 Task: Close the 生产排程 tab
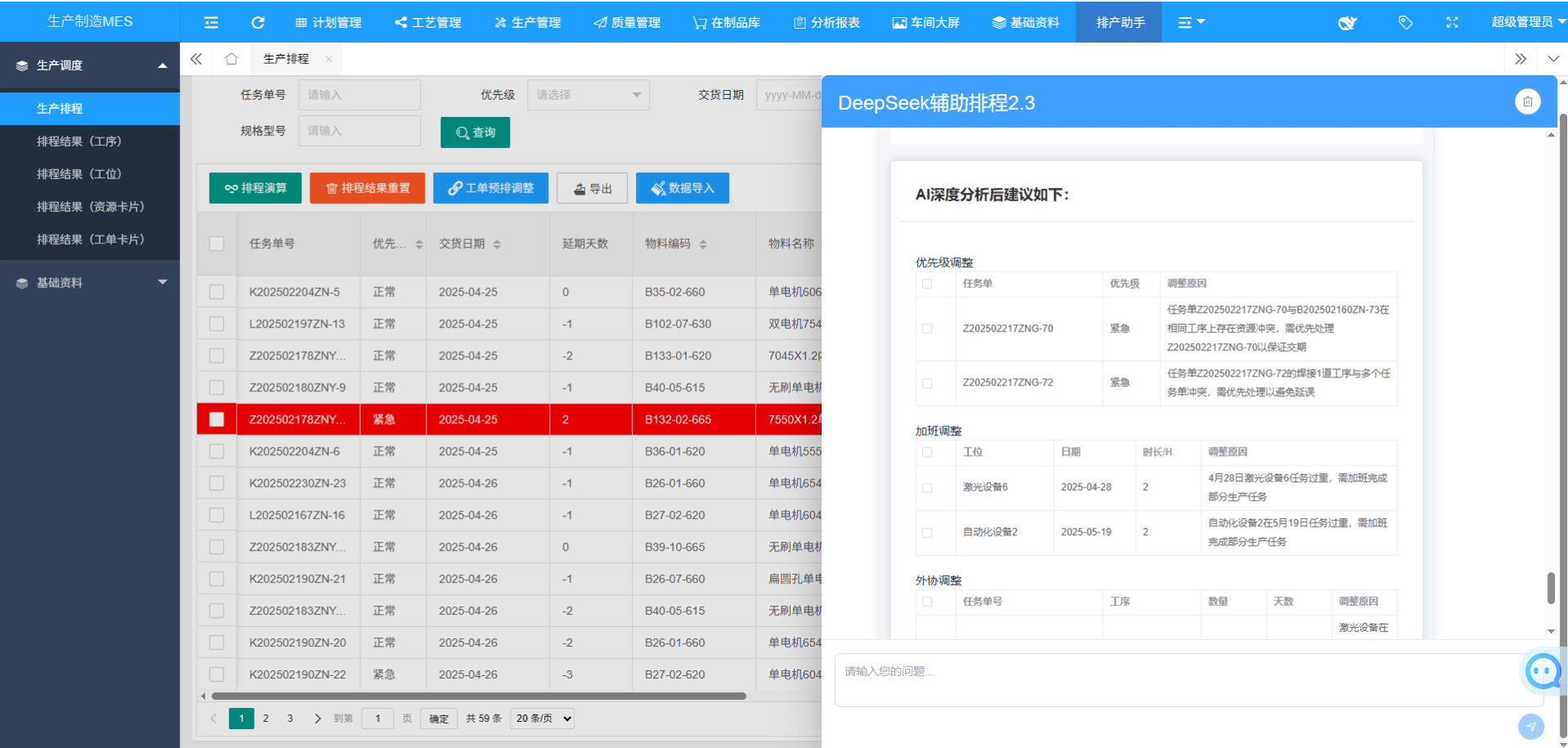point(328,59)
